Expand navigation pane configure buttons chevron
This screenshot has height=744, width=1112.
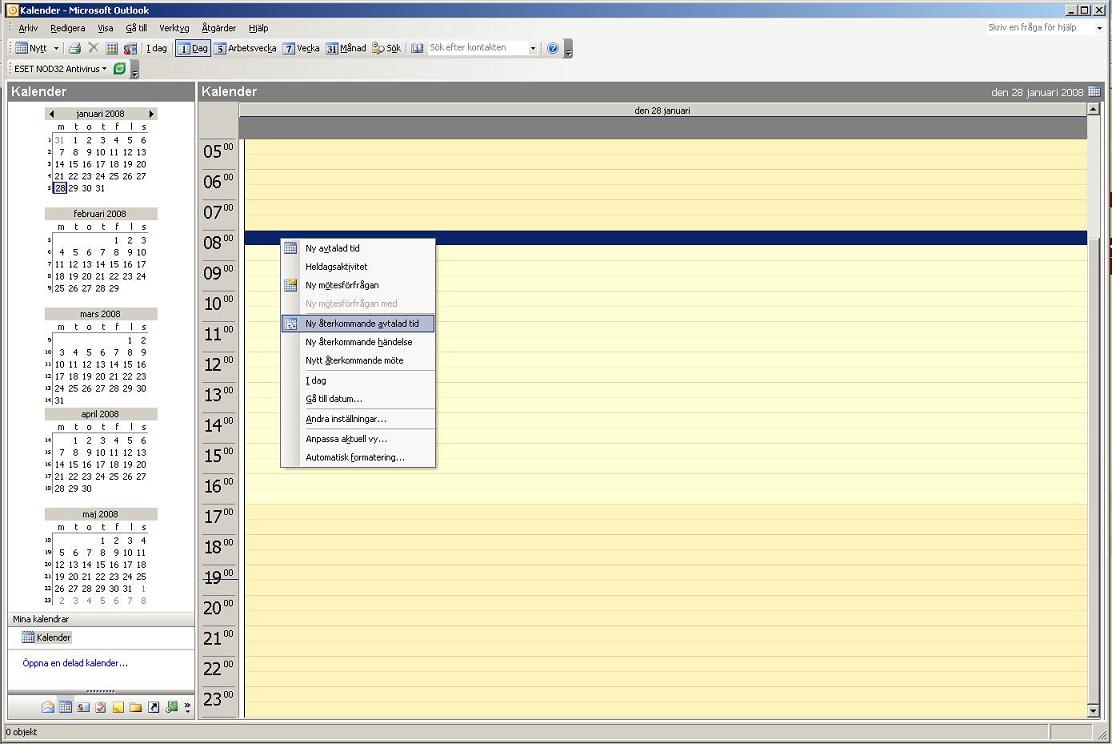(187, 707)
